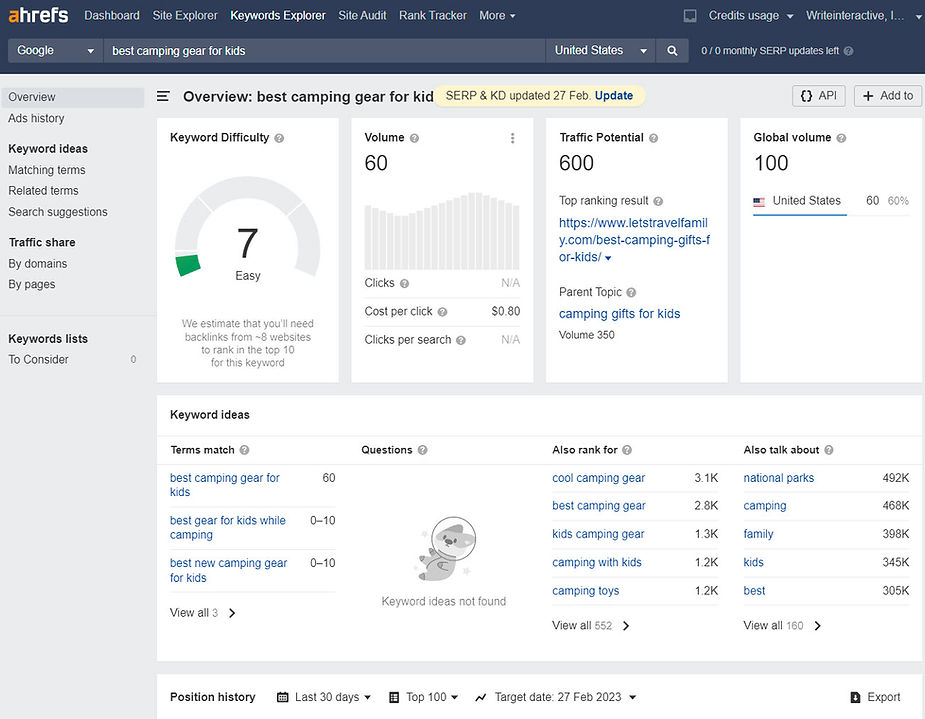This screenshot has width=925, height=719.
Task: Click the help icon next to Clicks
Action: click(x=404, y=284)
